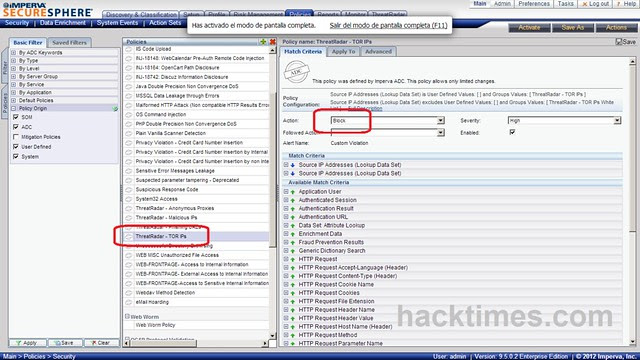Viewport: 640px width, 360px height.
Task: Select ThreatRadar - Malicious IPs policy
Action: tap(166, 218)
